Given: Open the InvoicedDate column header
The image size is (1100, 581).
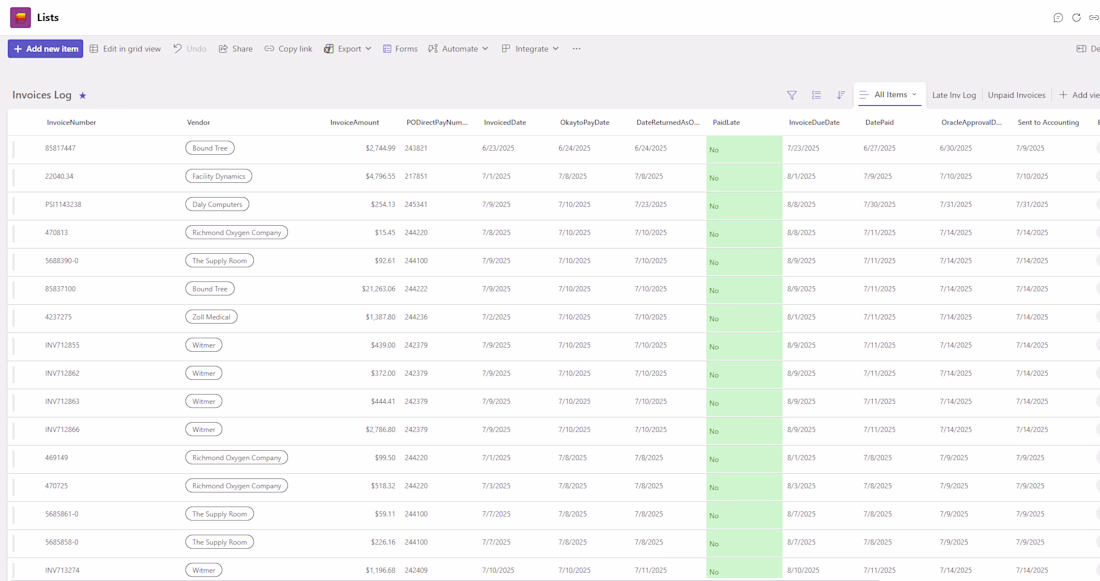Looking at the screenshot, I should pyautogui.click(x=505, y=122).
